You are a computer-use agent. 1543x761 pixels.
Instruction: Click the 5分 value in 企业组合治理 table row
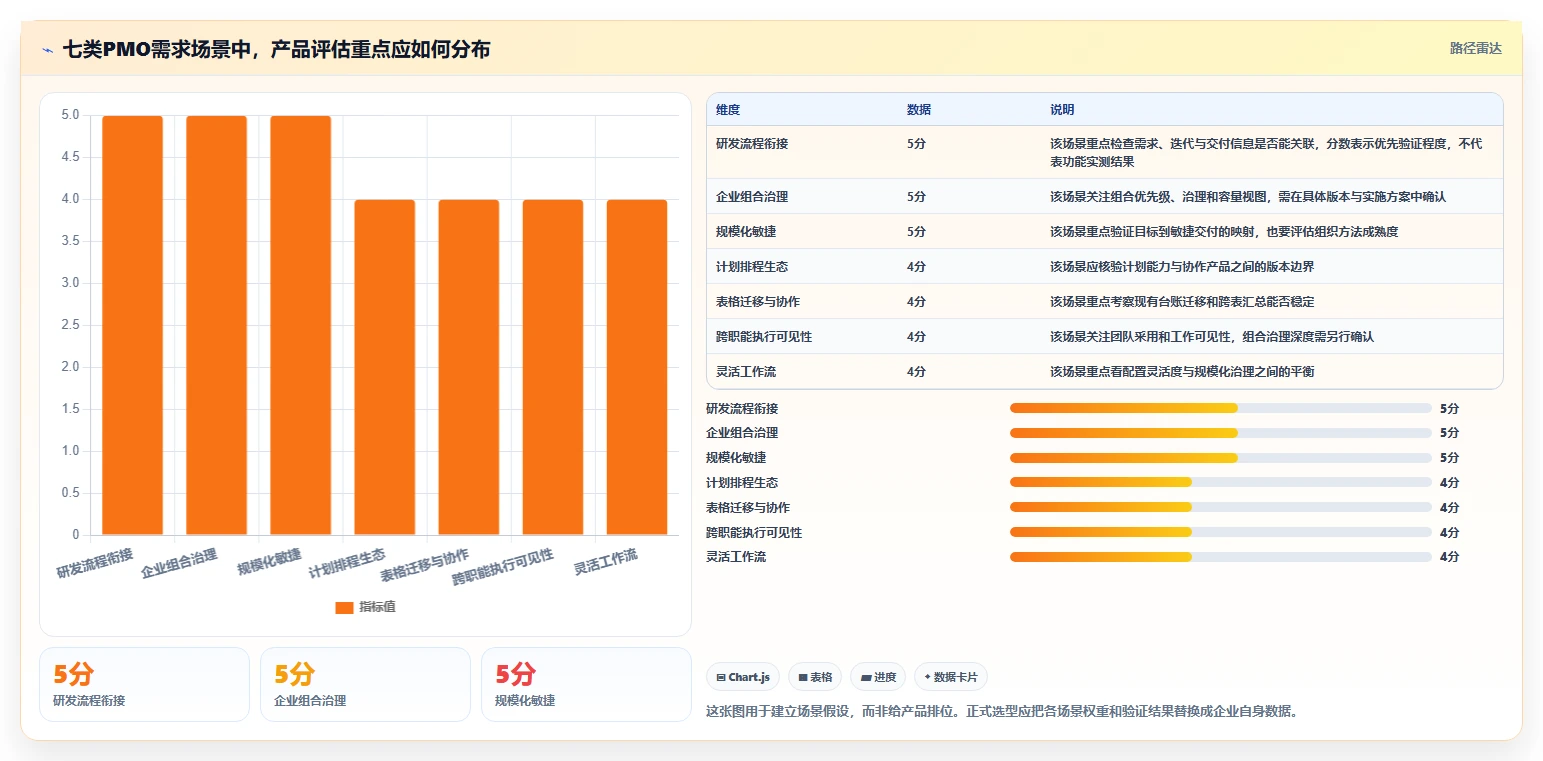916,197
